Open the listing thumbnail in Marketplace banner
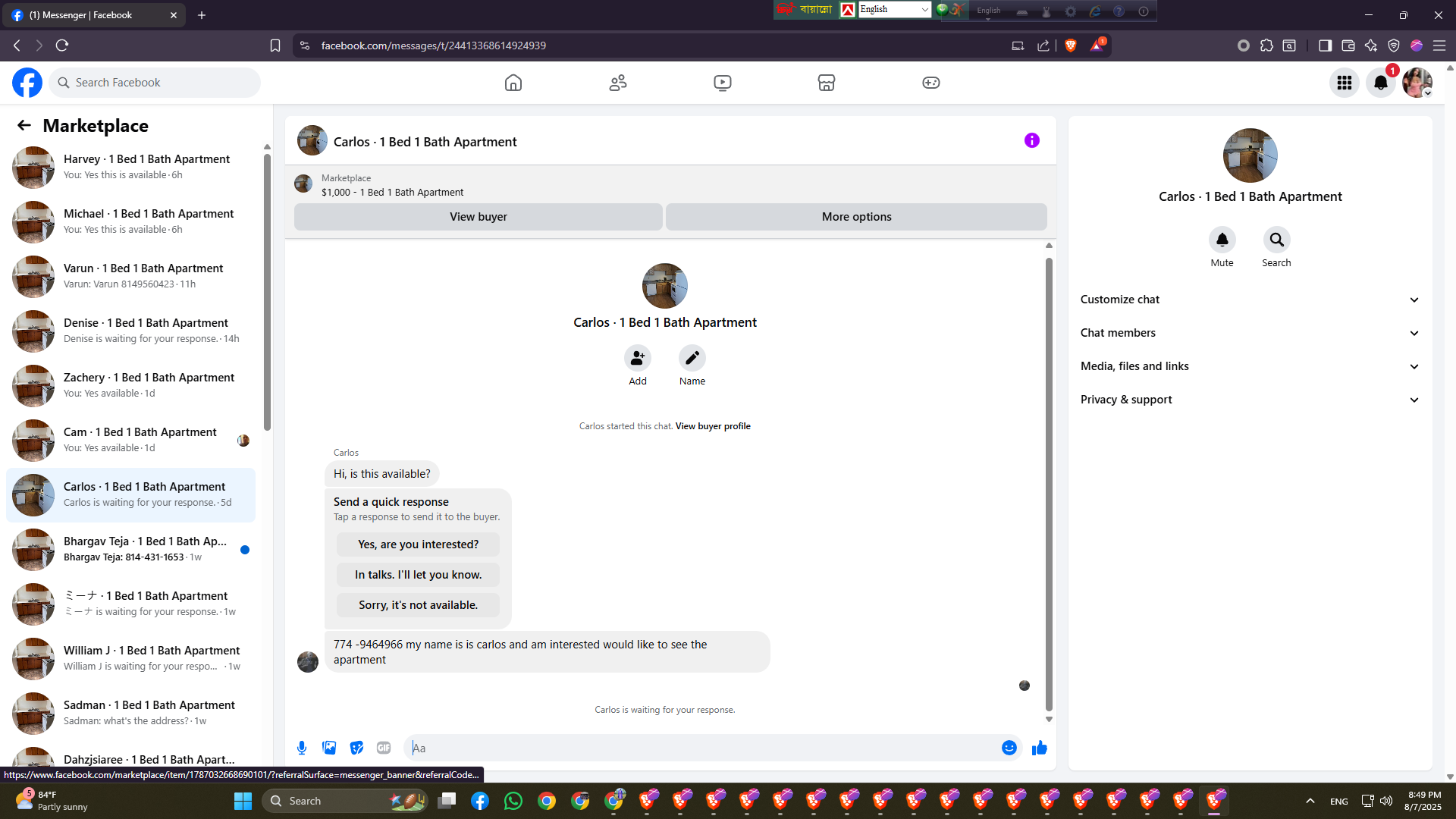The width and height of the screenshot is (1456, 819). tap(303, 184)
